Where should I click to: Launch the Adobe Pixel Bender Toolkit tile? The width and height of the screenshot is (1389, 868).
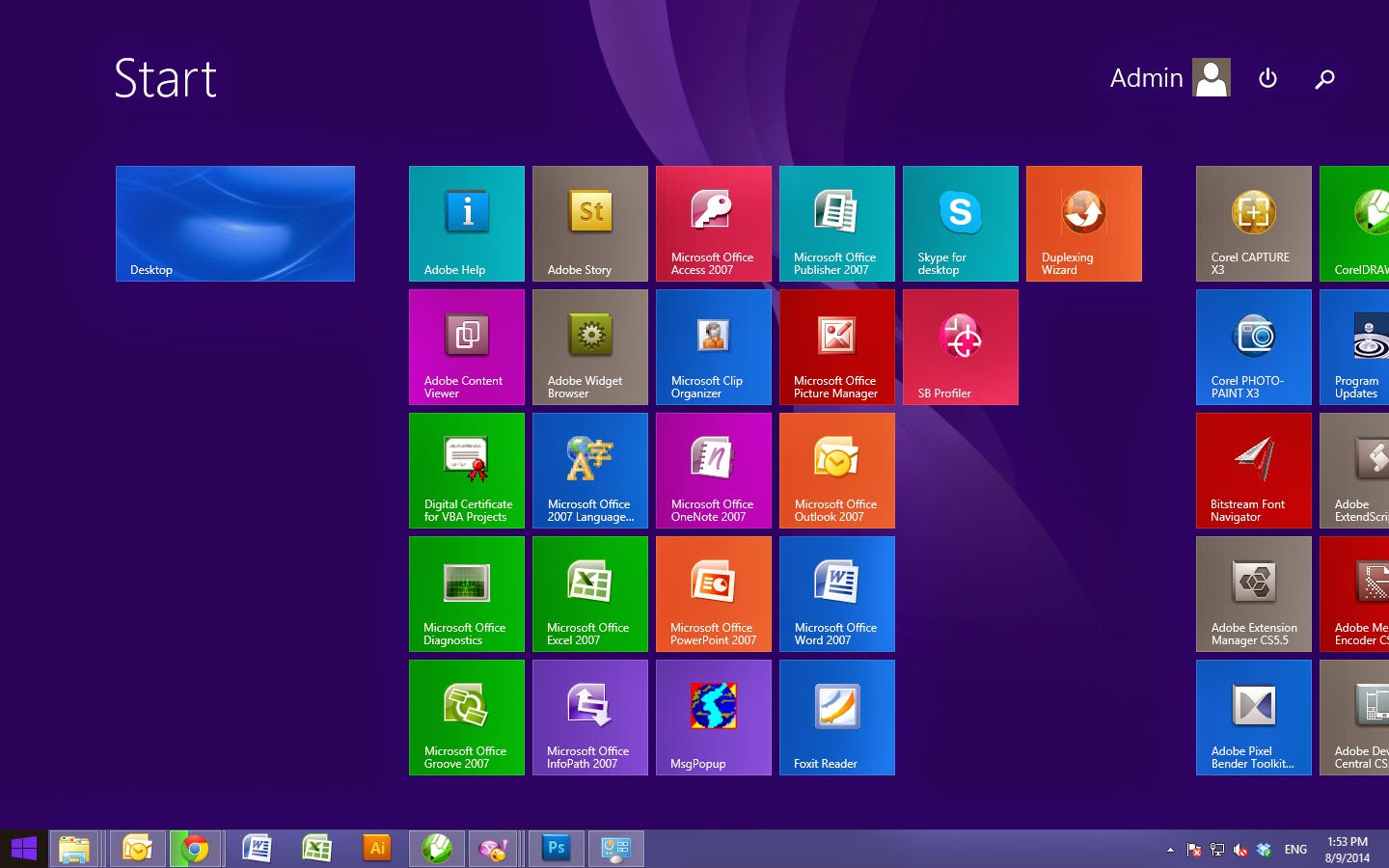pos(1254,718)
